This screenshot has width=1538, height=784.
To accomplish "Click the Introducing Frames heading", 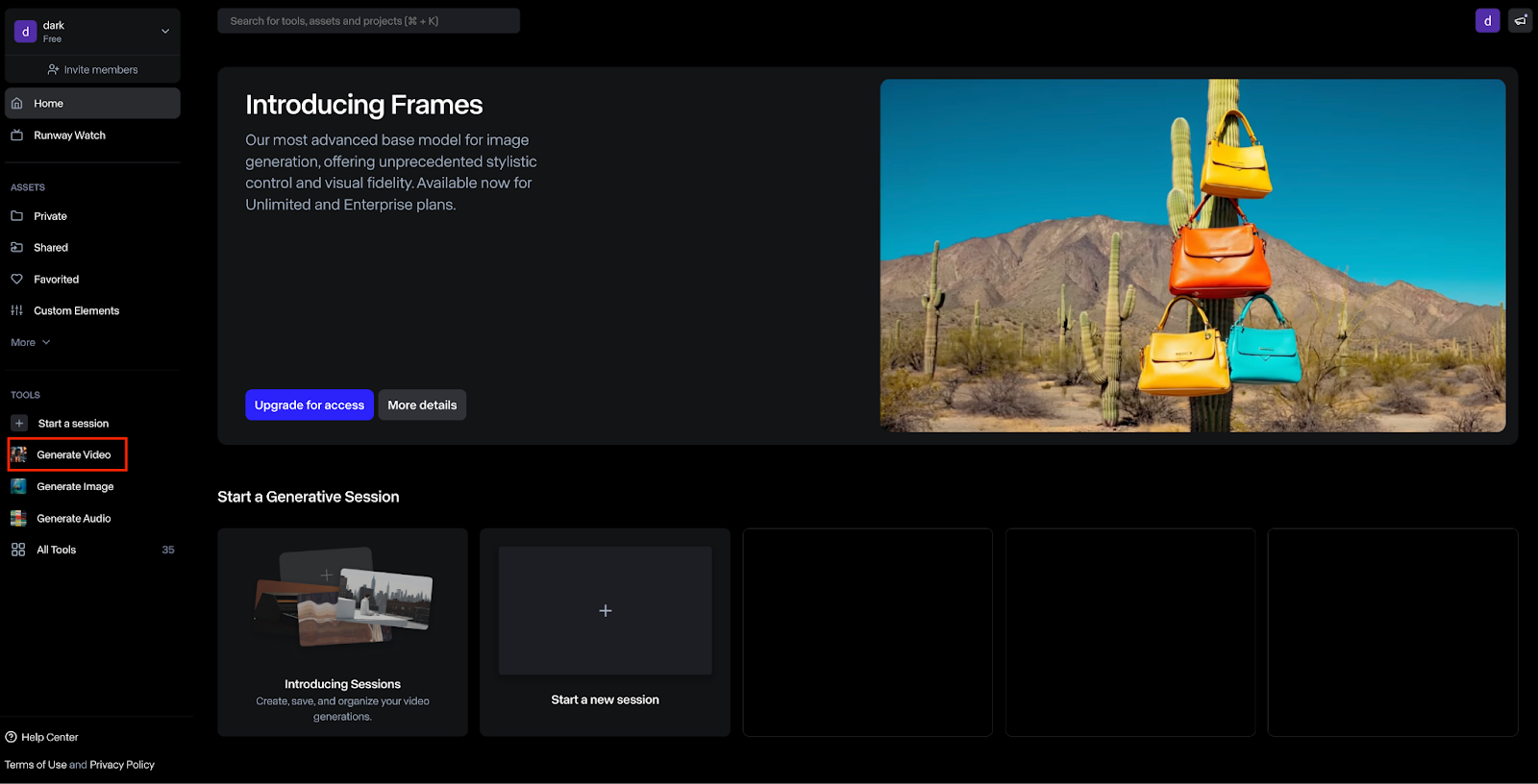I will 364,105.
